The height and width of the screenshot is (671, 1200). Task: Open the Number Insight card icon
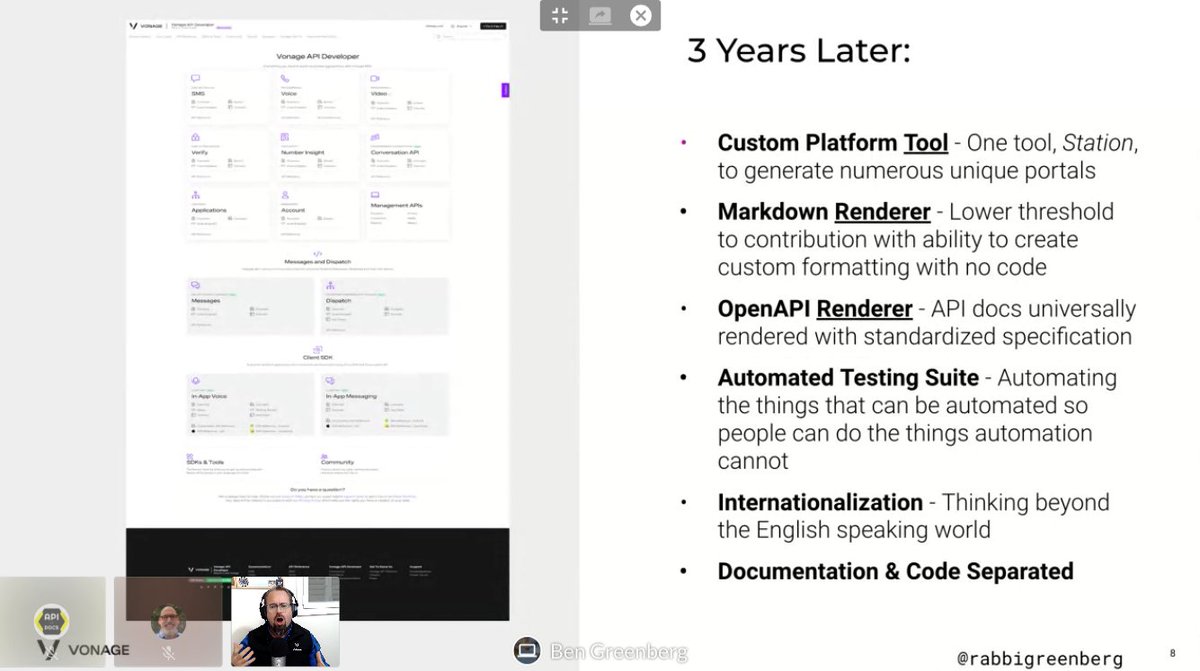pos(285,137)
